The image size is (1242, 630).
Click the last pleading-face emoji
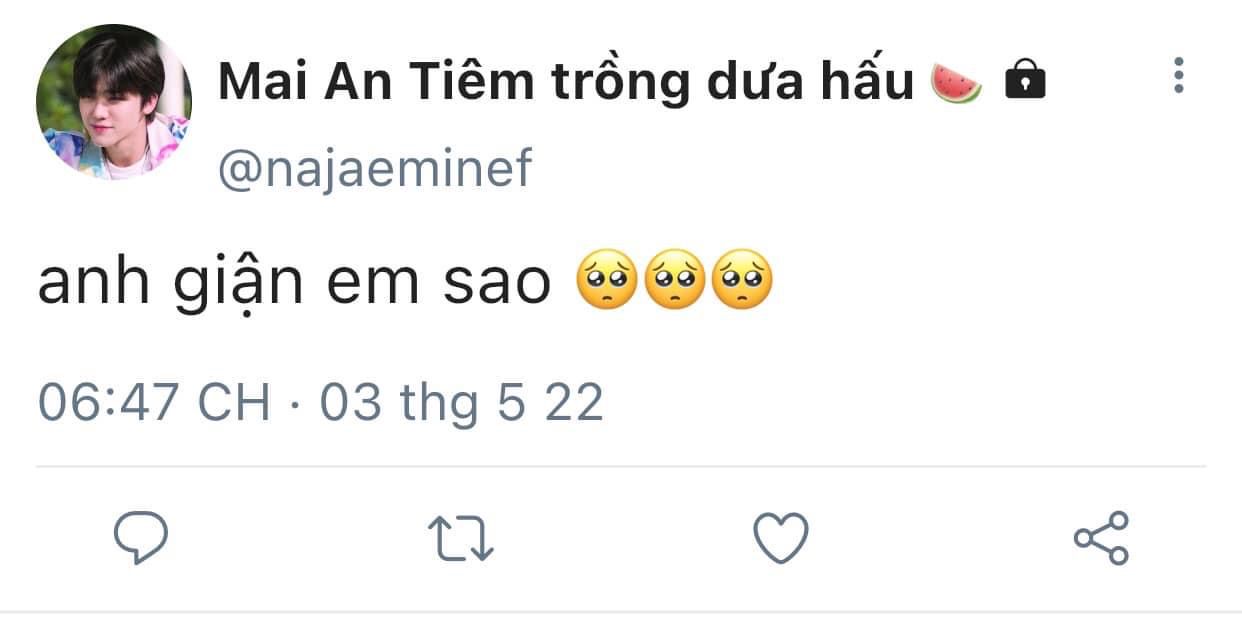(741, 283)
